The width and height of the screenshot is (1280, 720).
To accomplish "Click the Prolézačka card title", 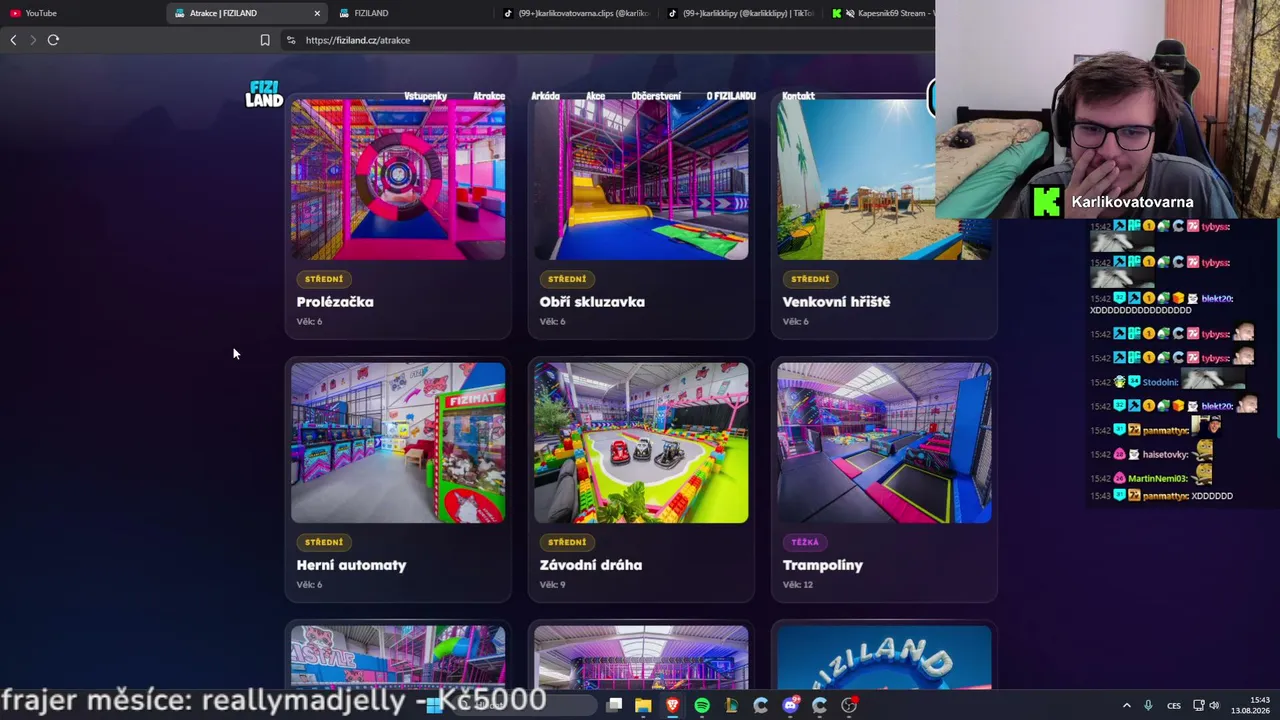I will (x=335, y=302).
